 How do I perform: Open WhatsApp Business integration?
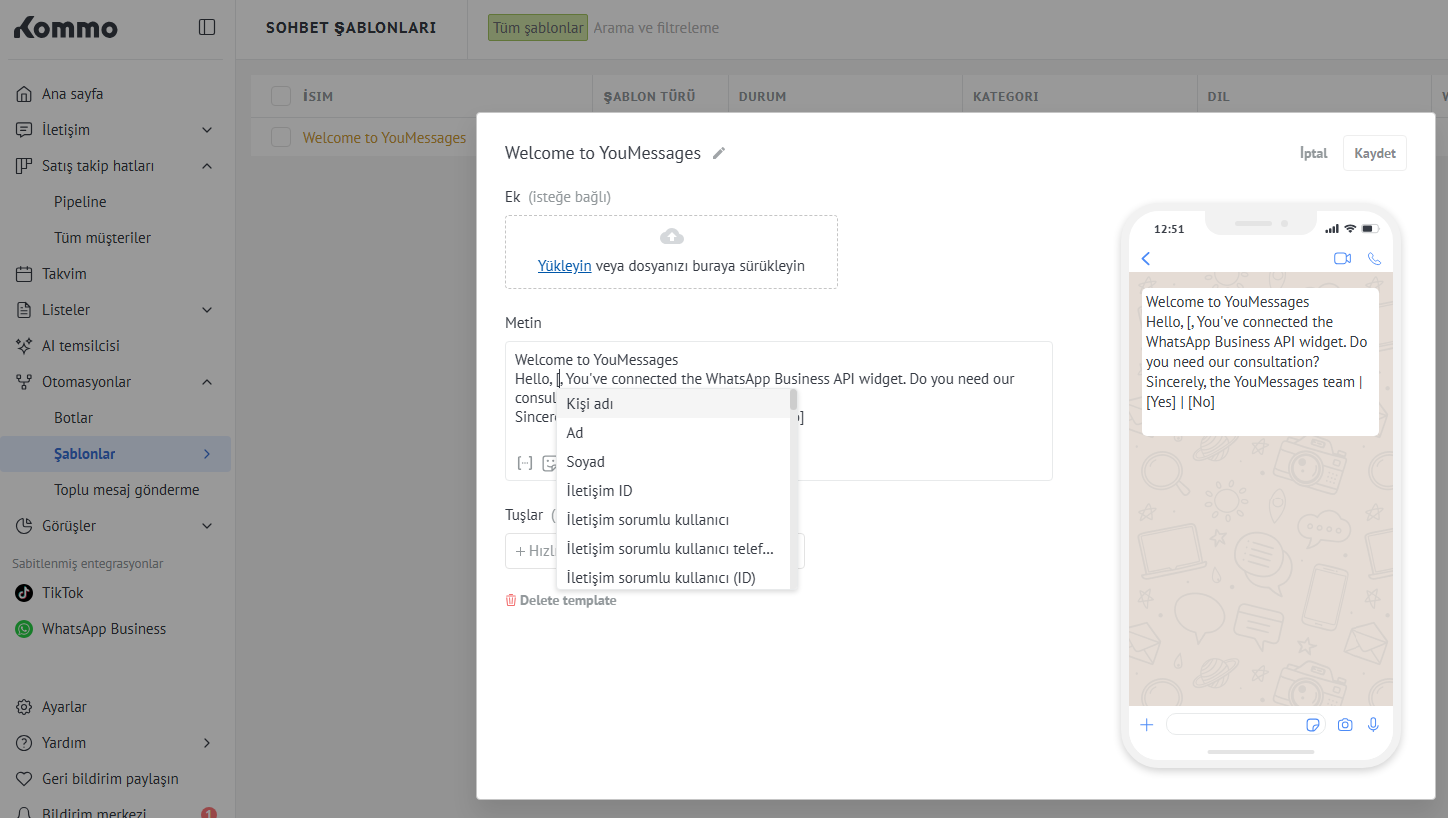[103, 629]
